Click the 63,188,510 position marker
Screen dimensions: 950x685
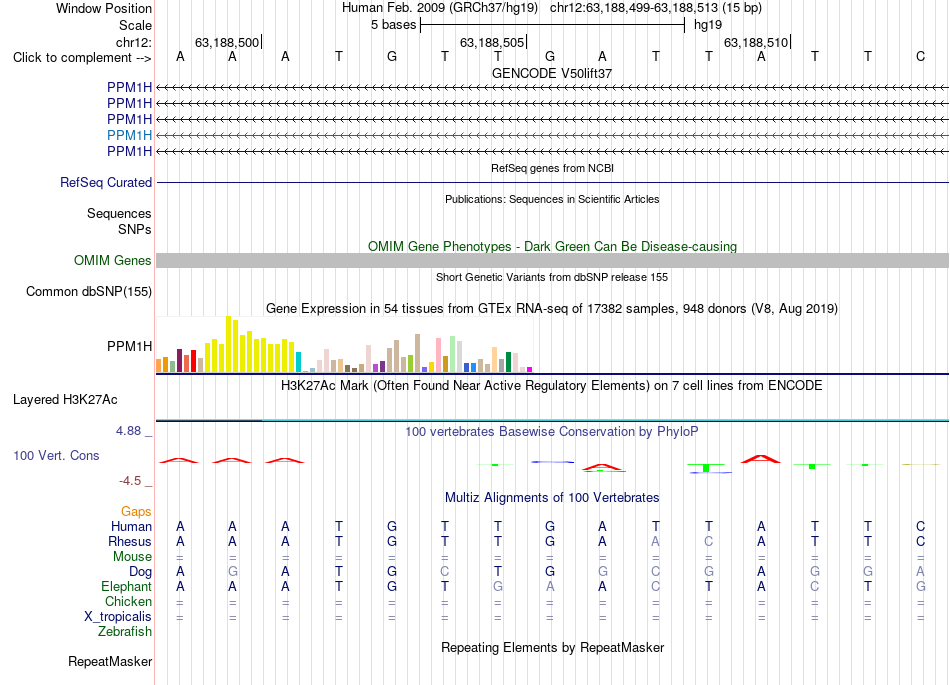click(756, 42)
